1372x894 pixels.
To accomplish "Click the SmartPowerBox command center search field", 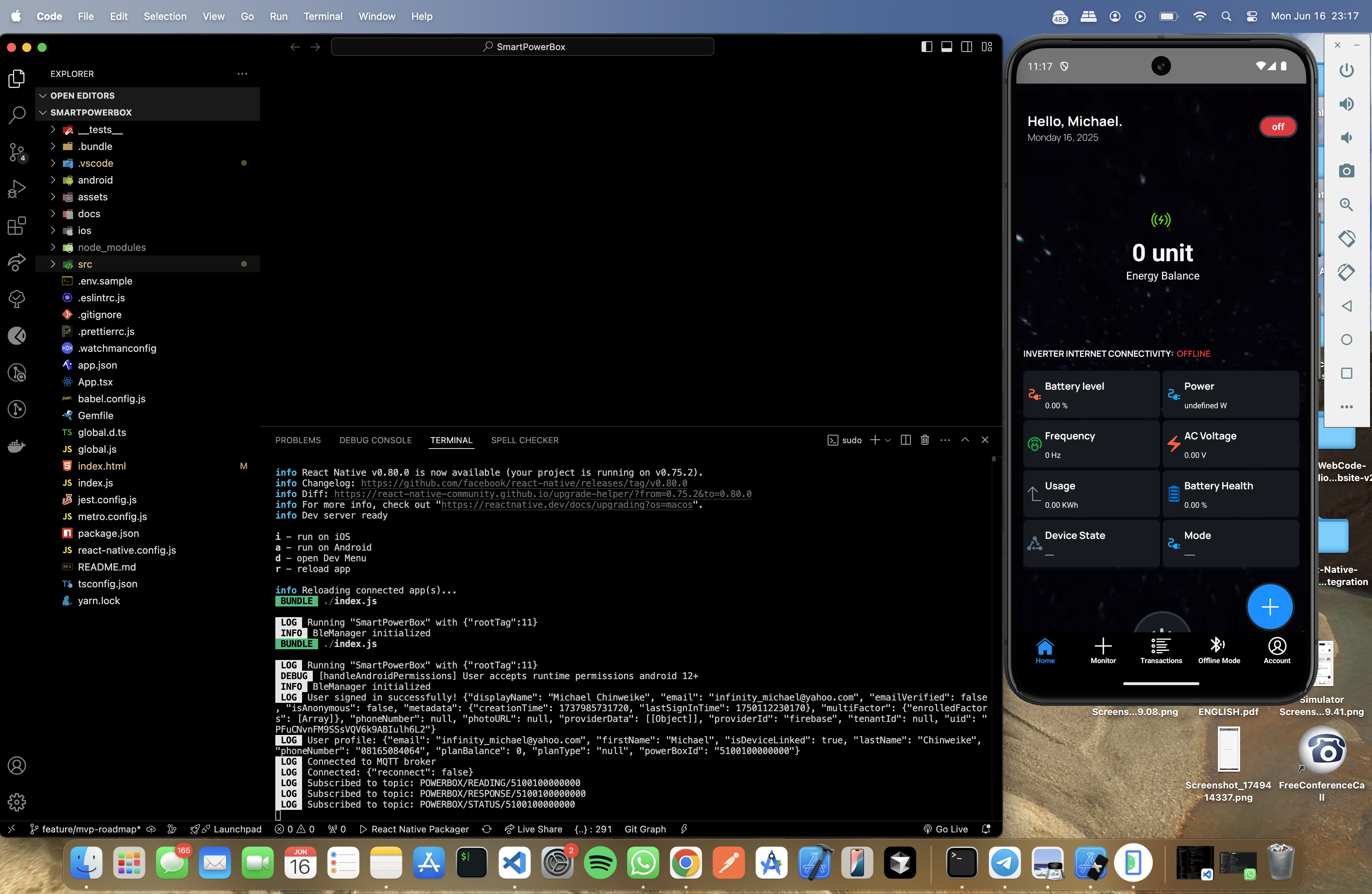I will coord(522,47).
